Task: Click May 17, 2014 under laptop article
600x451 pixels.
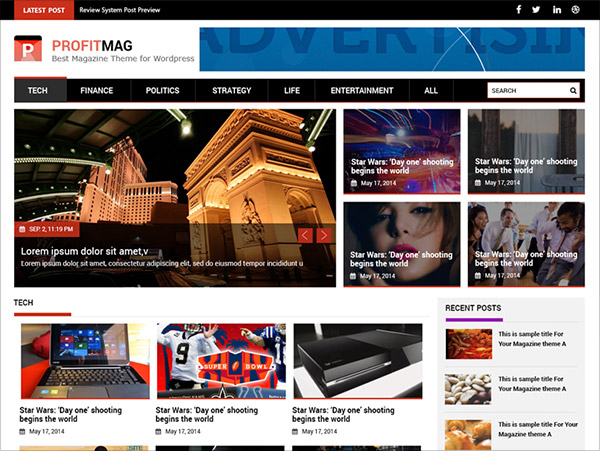Action: tap(47, 431)
